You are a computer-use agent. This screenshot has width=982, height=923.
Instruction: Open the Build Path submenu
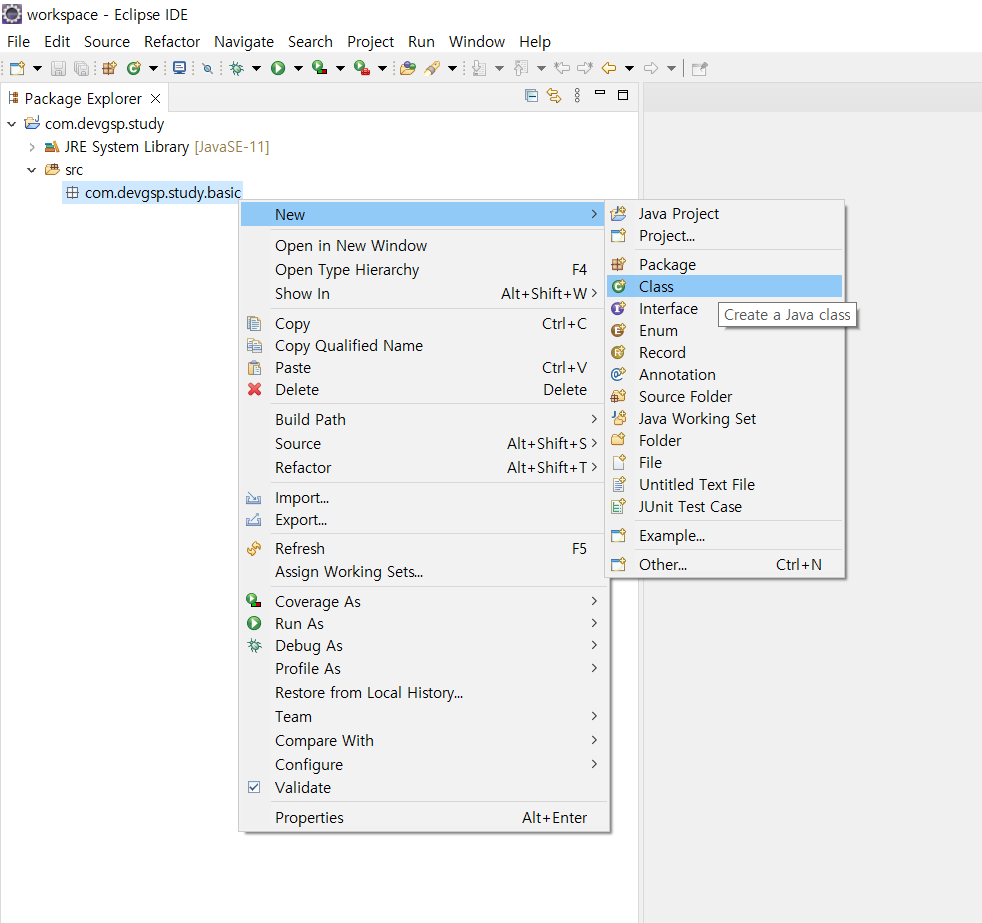424,420
